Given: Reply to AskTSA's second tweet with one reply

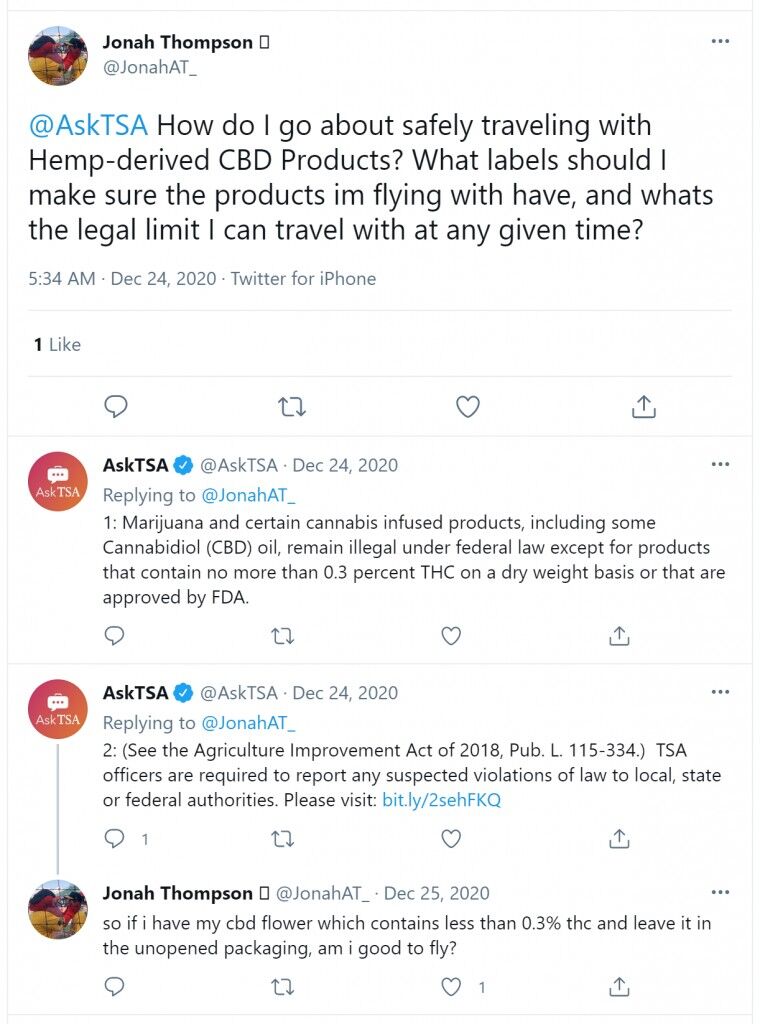Looking at the screenshot, I should [115, 838].
